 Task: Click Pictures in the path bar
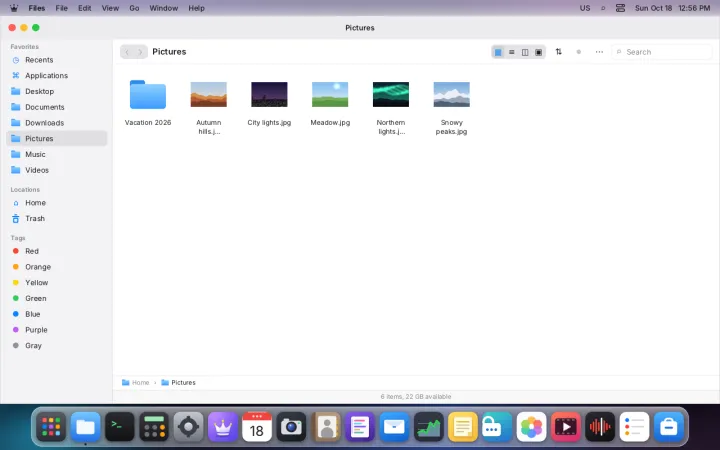(178, 382)
